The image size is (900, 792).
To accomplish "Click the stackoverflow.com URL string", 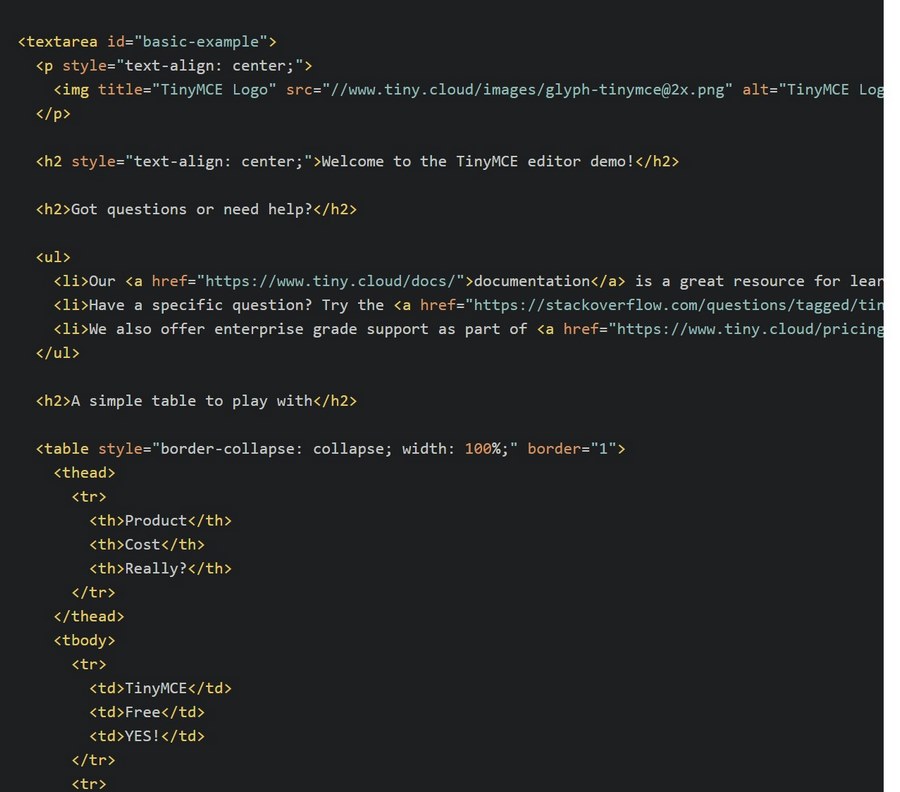I will point(678,305).
